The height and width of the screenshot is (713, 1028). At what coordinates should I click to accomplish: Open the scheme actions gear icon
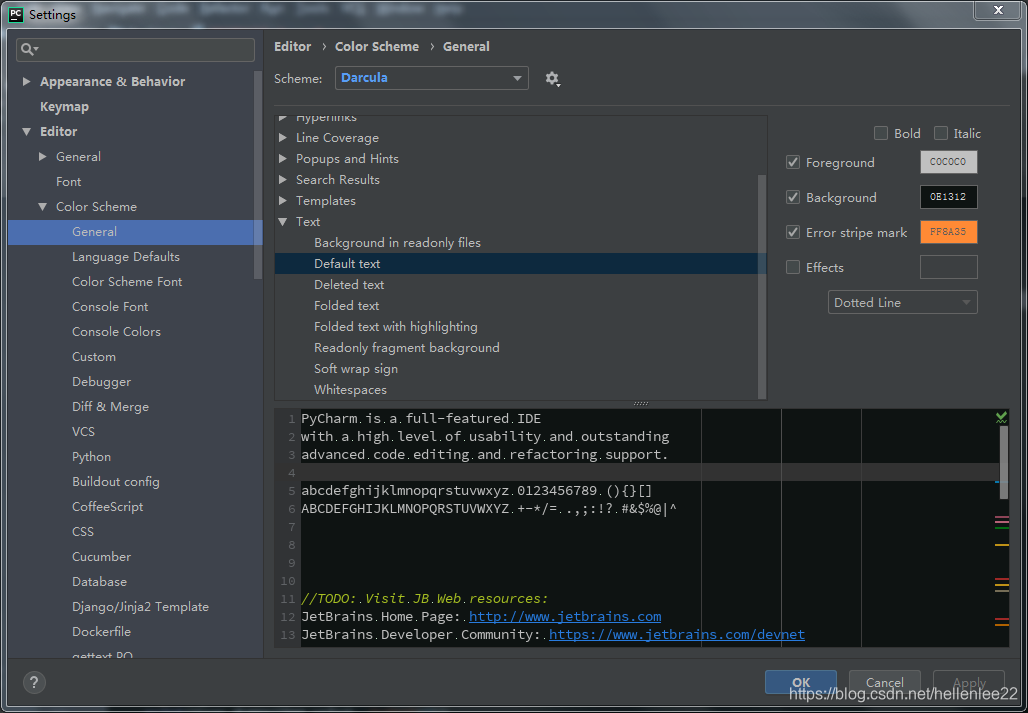pos(552,79)
